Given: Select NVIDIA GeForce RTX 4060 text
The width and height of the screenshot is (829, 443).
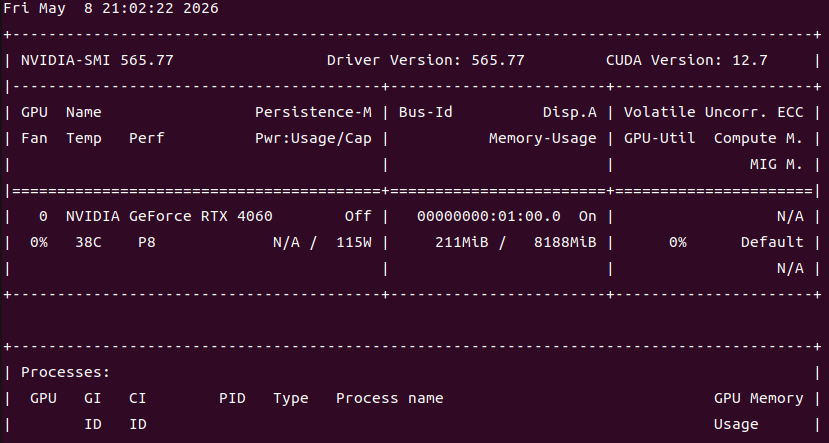Looking at the screenshot, I should [x=169, y=216].
